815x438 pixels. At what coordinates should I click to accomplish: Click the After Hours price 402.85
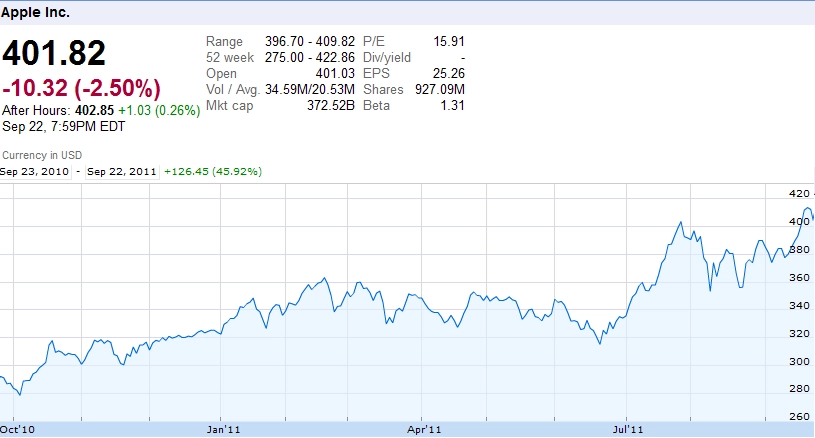pos(94,110)
